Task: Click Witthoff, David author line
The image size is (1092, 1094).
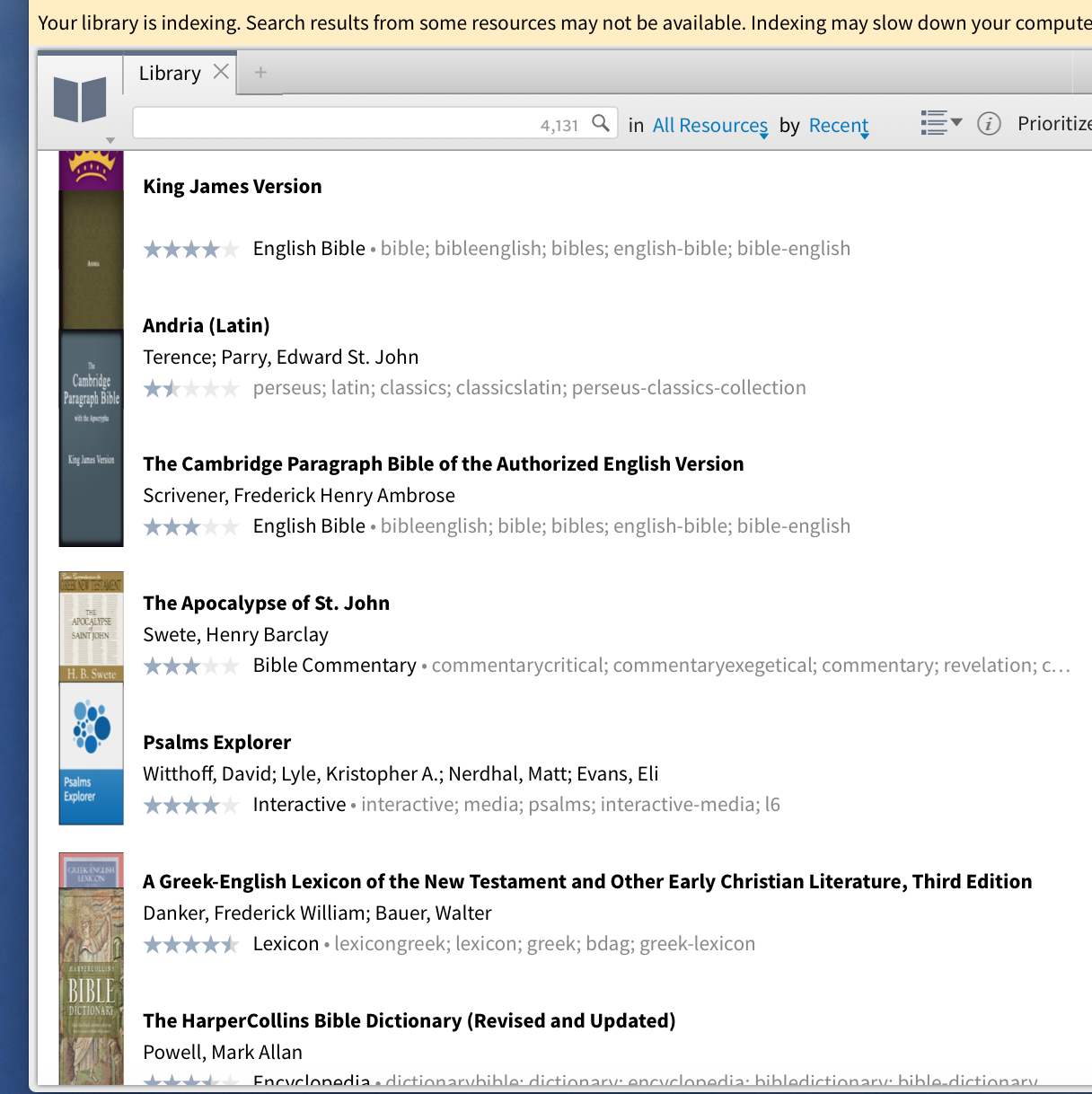Action: click(x=401, y=773)
